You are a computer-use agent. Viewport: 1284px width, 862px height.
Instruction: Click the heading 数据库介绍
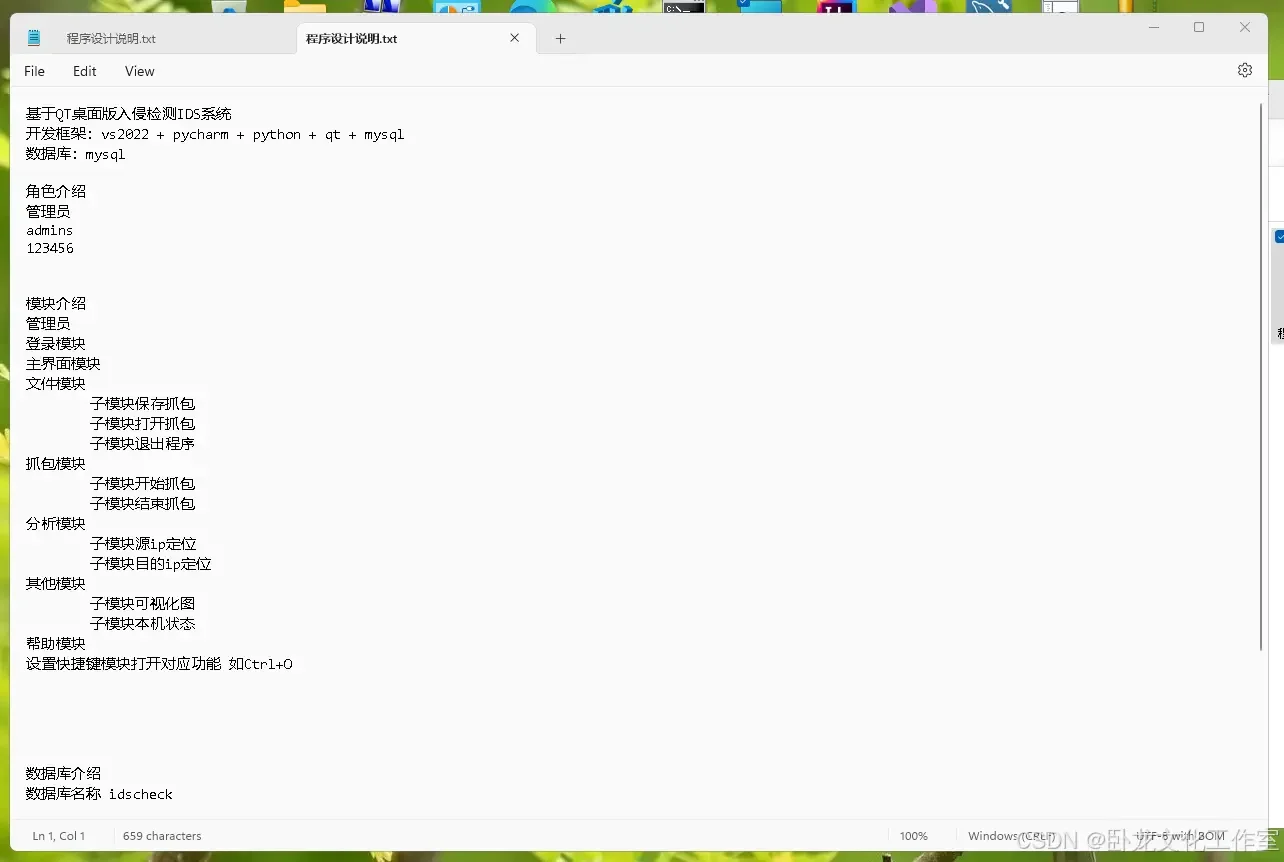(x=63, y=773)
